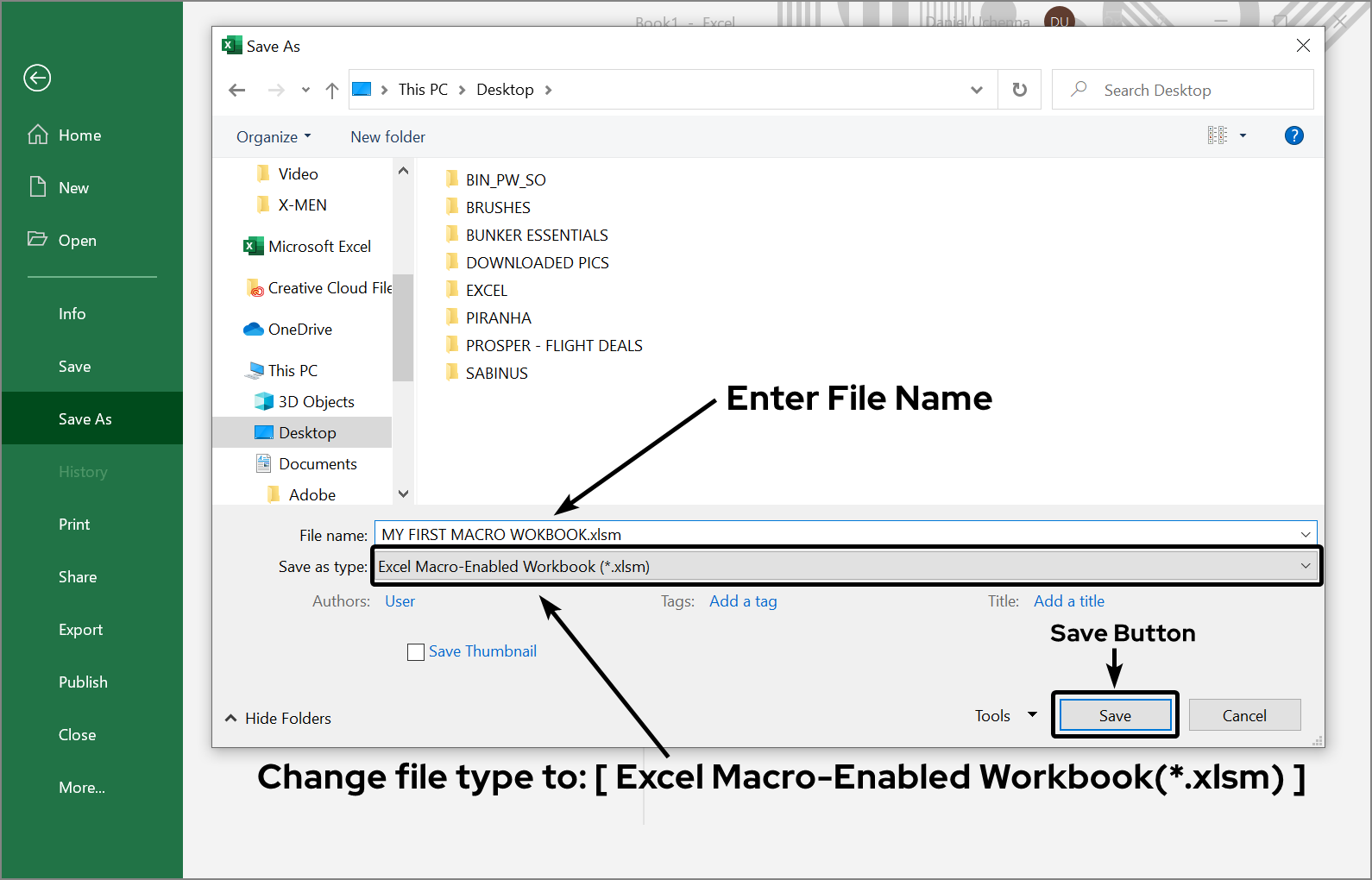This screenshot has width=1372, height=880.
Task: Go up one folder level arrow
Action: click(x=332, y=91)
